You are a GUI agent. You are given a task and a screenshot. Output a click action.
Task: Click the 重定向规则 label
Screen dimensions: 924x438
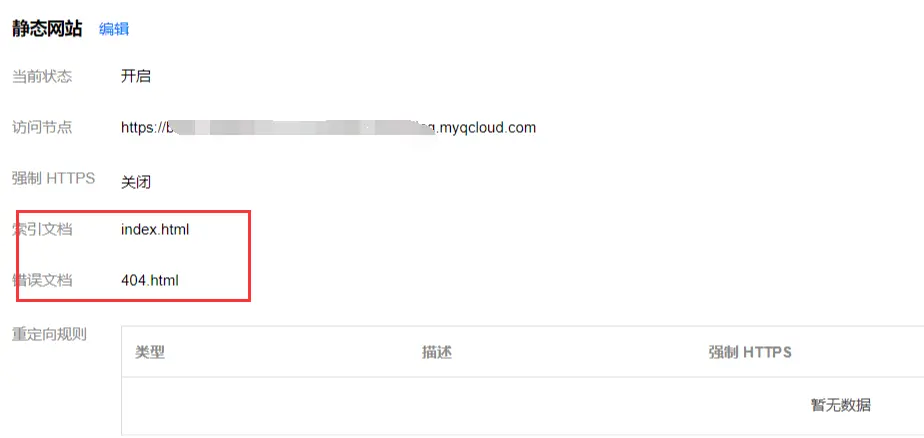click(50, 334)
